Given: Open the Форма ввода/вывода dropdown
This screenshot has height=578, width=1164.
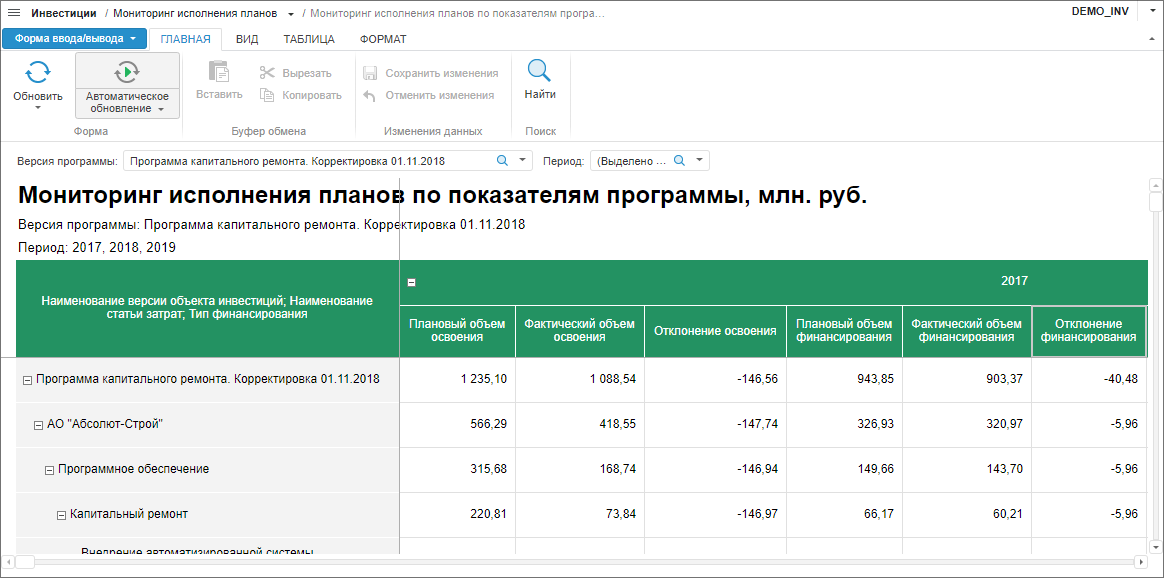Looking at the screenshot, I should pos(75,39).
